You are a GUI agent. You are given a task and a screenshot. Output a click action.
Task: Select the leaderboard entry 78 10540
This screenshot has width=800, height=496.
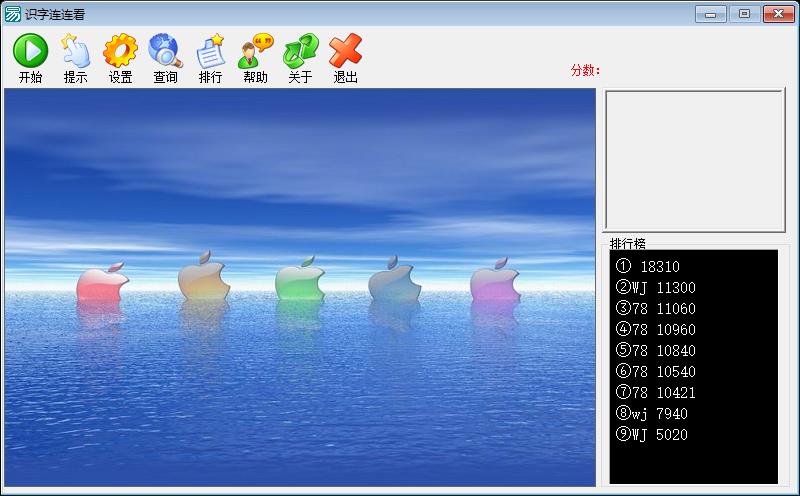pos(656,371)
